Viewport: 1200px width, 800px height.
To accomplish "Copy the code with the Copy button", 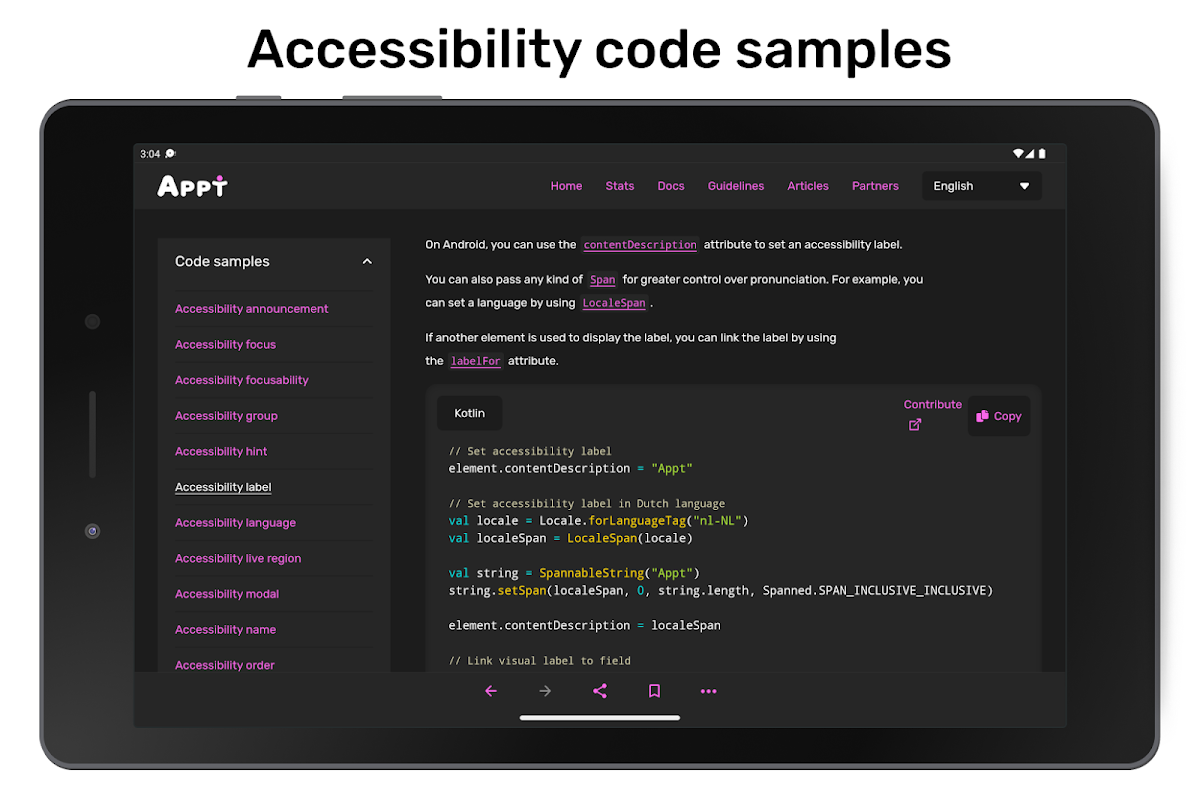I will pyautogui.click(x=999, y=416).
